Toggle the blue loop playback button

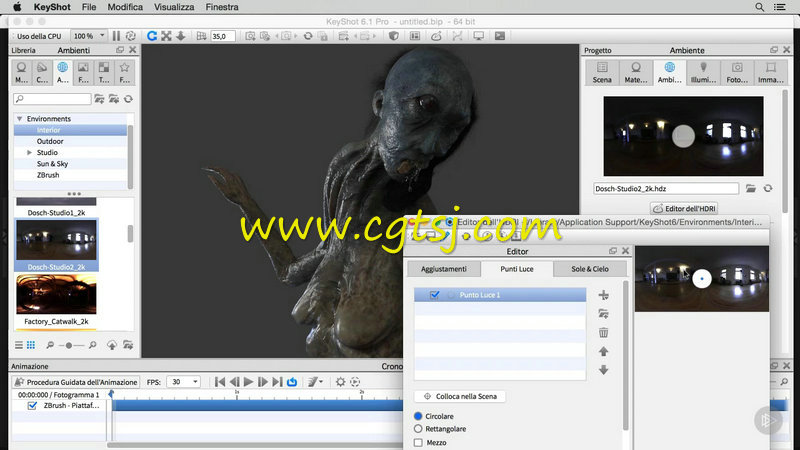(292, 382)
